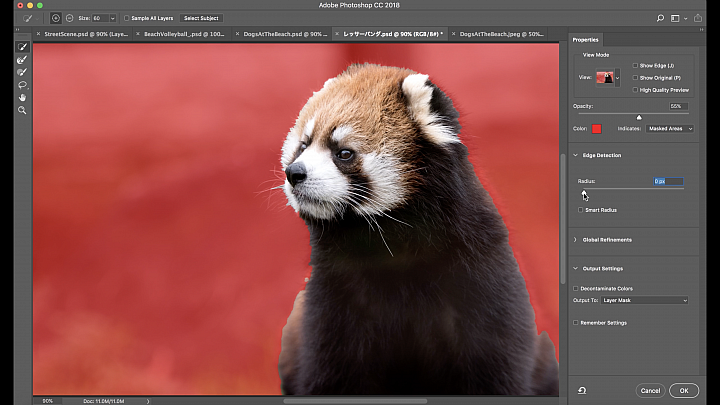Enable Sample All Layers checkbox
This screenshot has width=720, height=405.
(x=127, y=18)
